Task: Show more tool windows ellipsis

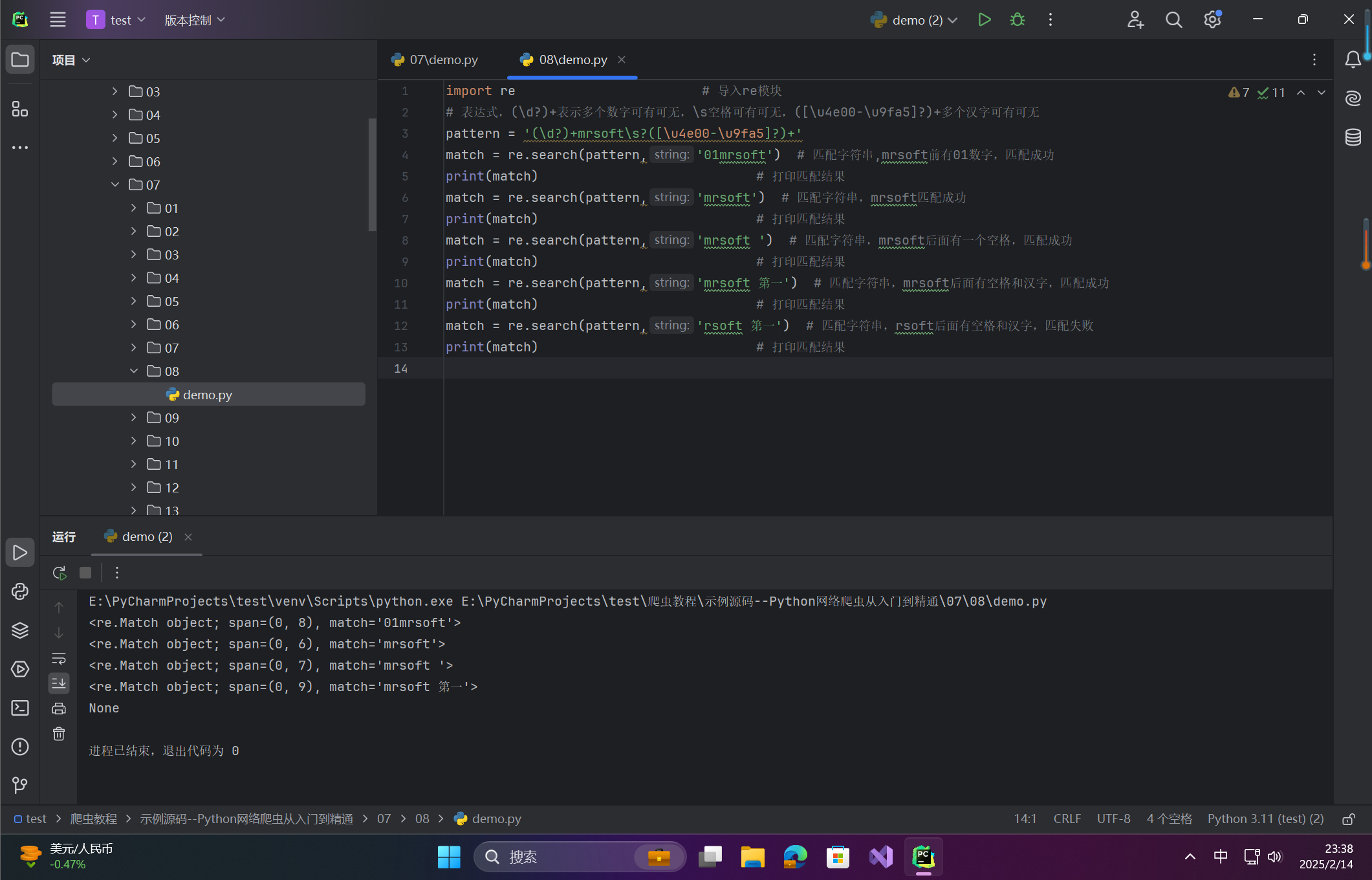Action: click(20, 148)
